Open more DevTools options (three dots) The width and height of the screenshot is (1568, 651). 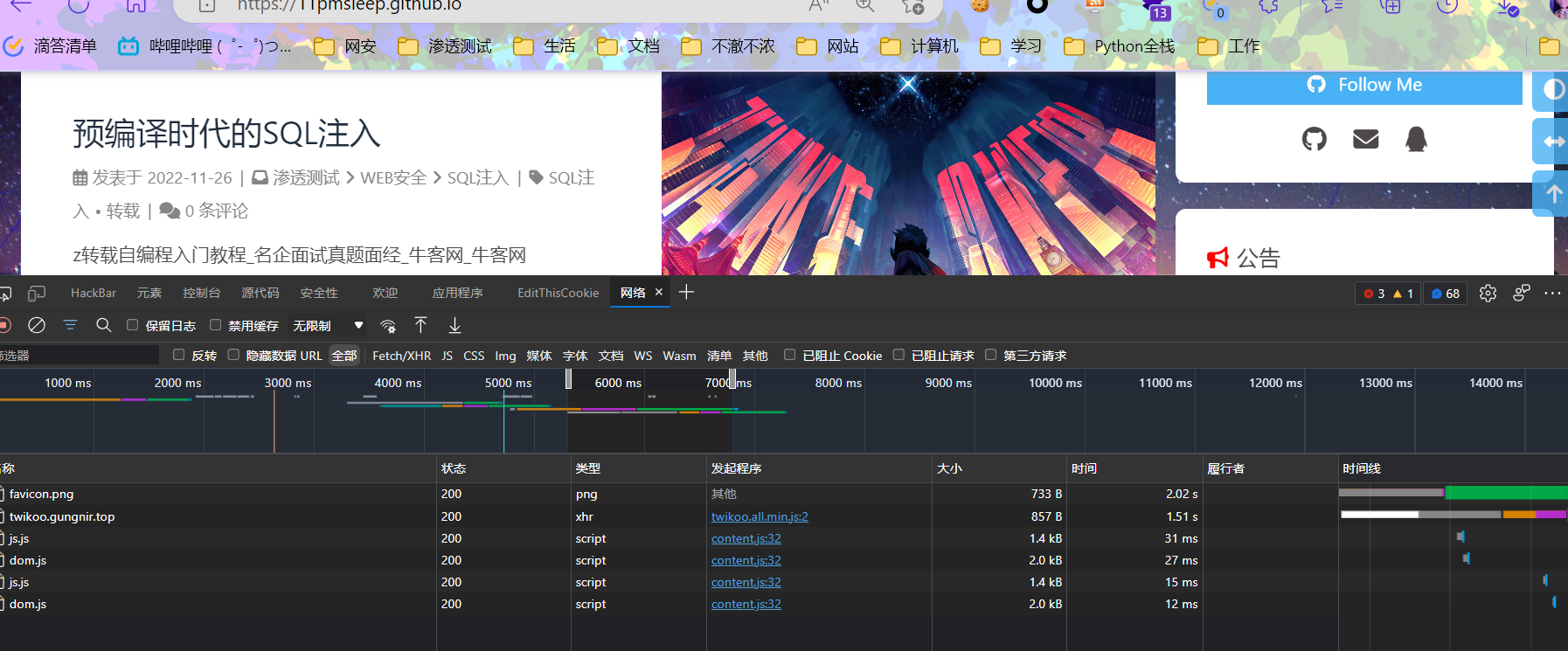1552,294
